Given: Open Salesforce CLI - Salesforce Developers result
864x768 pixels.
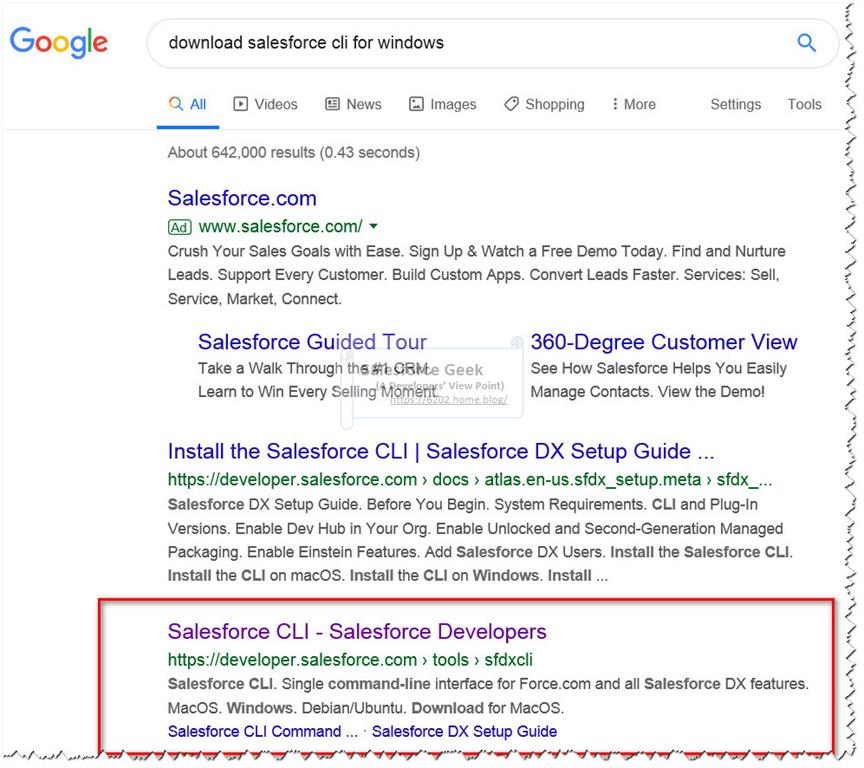Looking at the screenshot, I should click(357, 632).
